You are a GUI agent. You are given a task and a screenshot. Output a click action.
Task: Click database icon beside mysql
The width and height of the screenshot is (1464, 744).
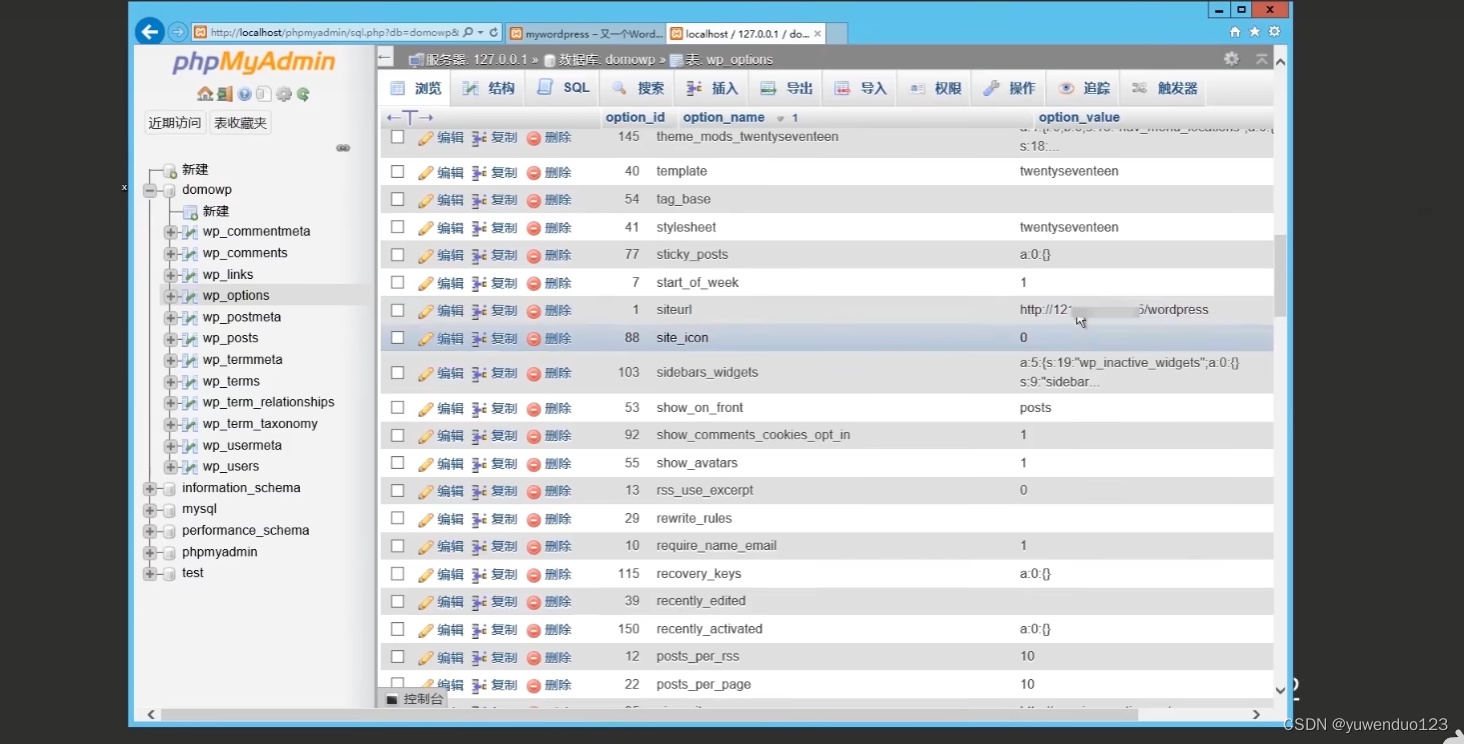click(169, 509)
